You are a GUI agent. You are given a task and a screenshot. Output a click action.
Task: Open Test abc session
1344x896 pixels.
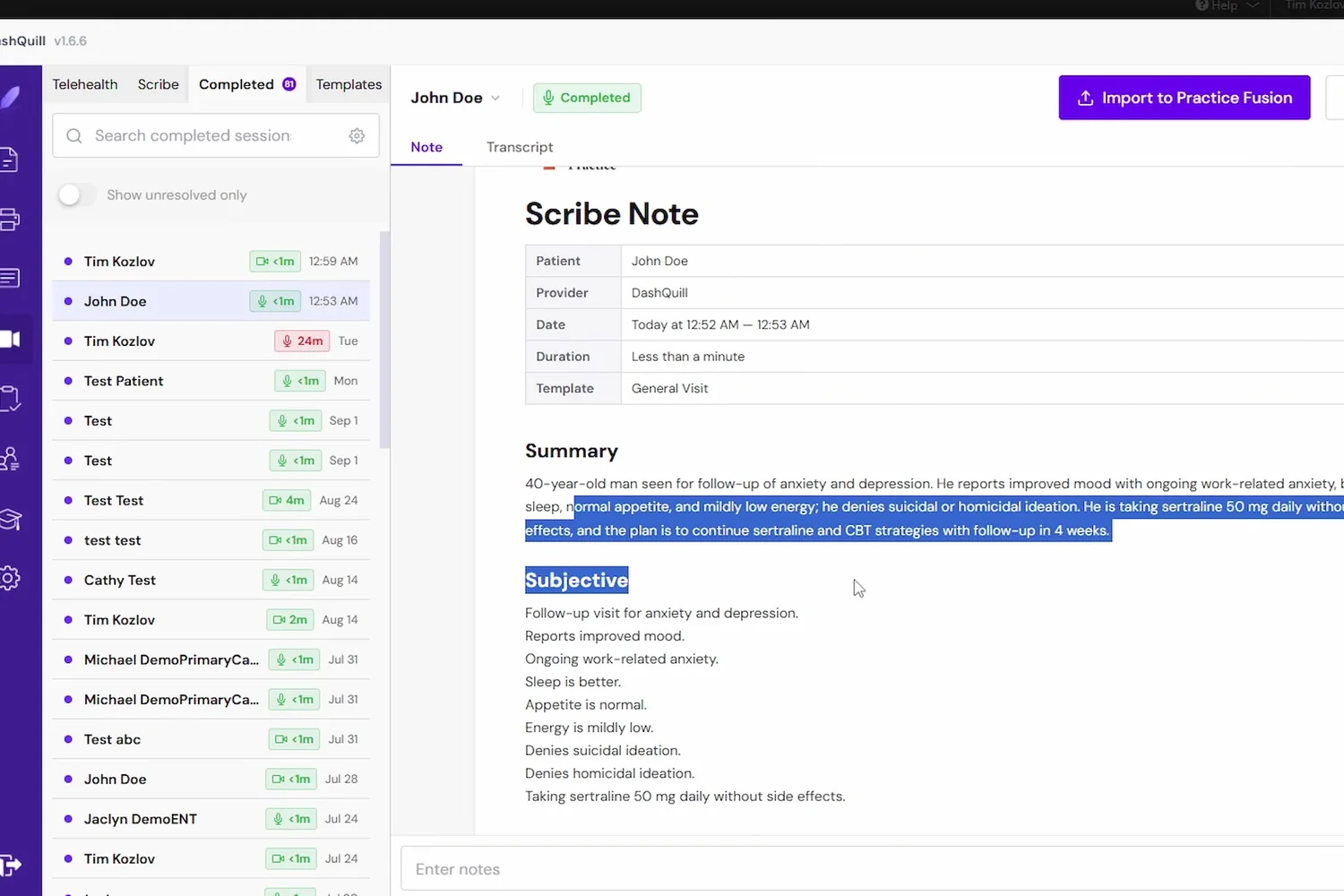[211, 739]
